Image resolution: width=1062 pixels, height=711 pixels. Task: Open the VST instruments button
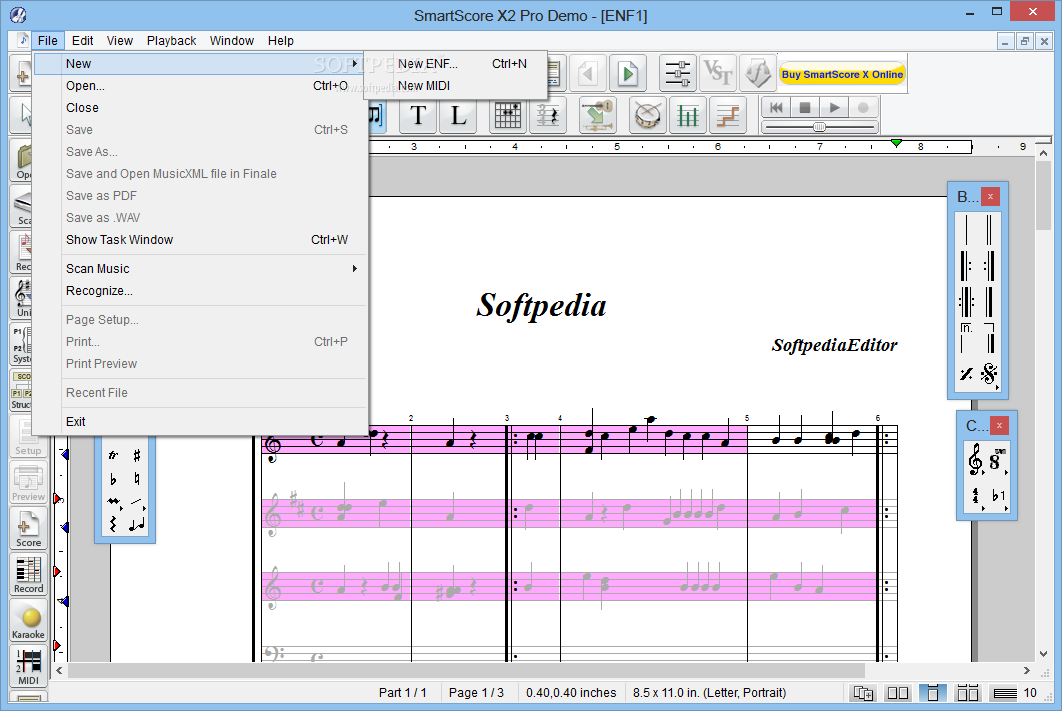pyautogui.click(x=717, y=73)
